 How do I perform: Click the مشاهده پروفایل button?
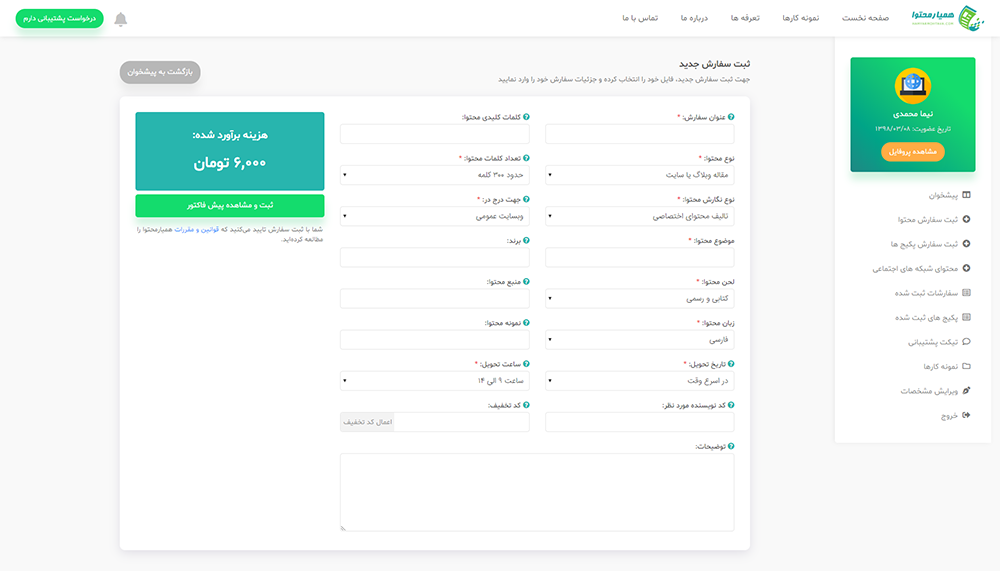pos(913,152)
